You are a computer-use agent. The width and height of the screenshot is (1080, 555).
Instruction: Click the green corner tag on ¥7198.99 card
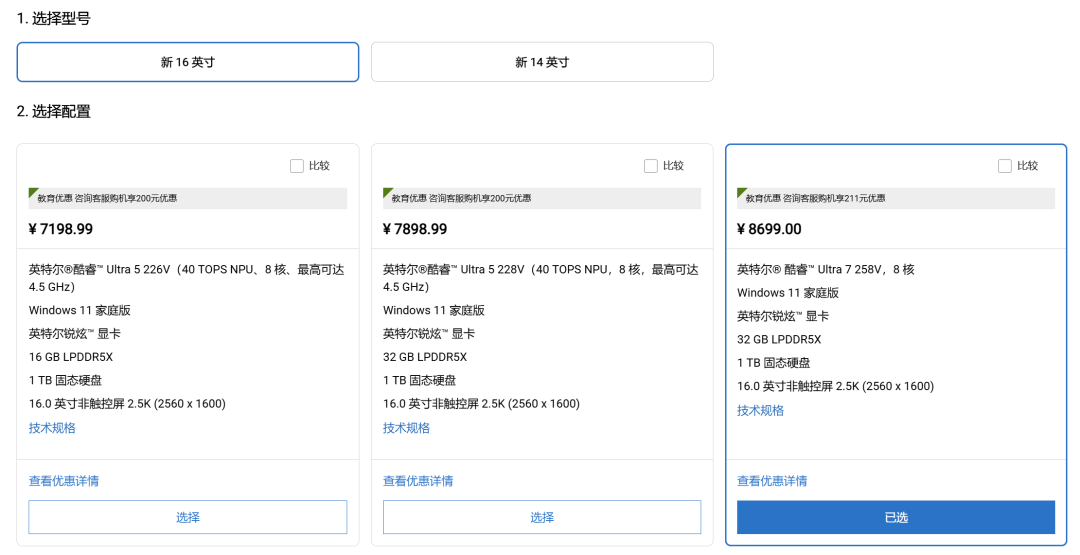[x=32, y=192]
